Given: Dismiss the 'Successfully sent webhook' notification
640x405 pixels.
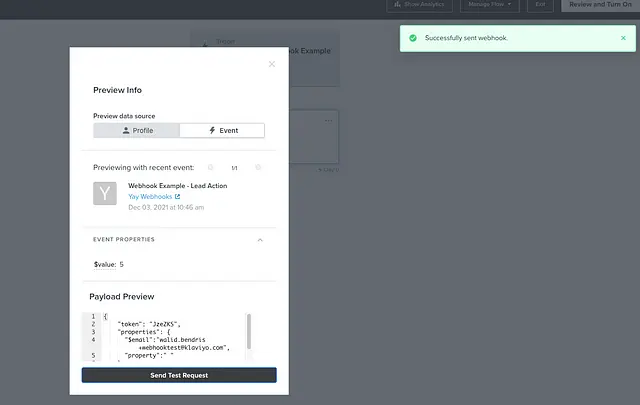Looking at the screenshot, I should [x=624, y=38].
